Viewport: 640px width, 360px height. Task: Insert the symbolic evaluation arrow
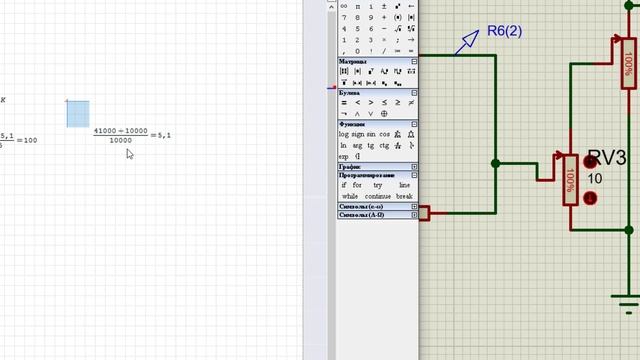[x=411, y=40]
